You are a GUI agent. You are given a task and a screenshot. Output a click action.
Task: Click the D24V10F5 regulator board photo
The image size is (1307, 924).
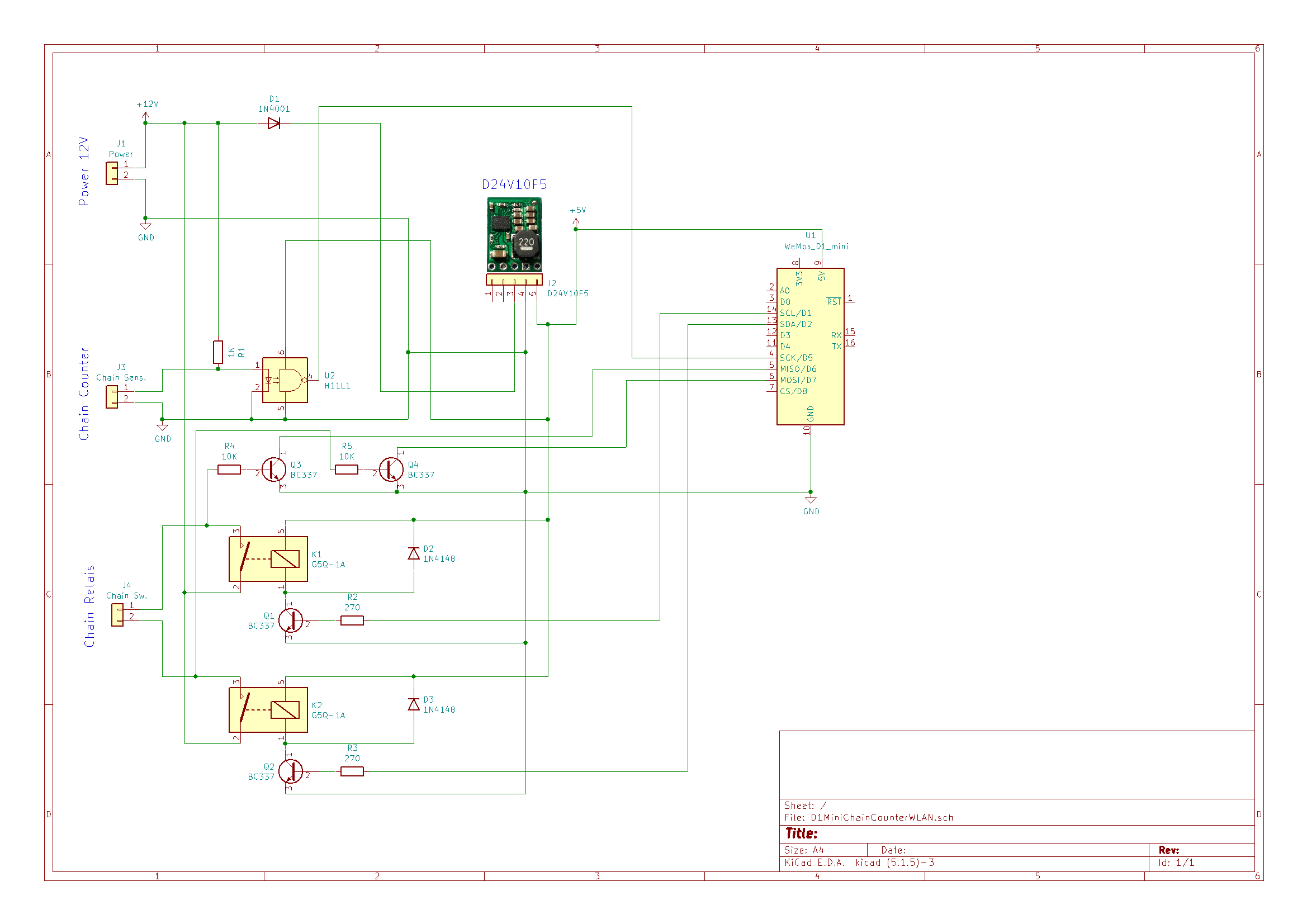point(514,235)
